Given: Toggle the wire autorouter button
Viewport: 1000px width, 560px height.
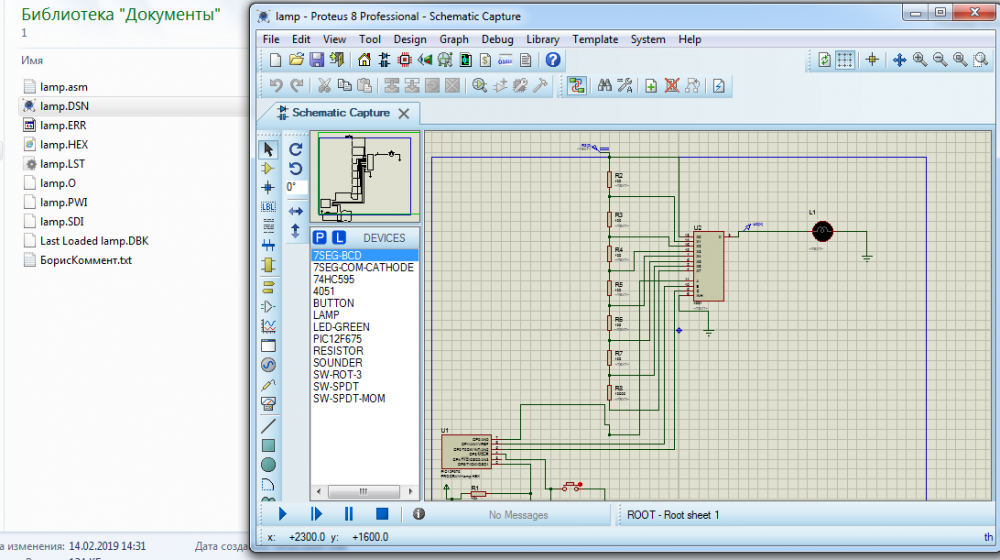Looking at the screenshot, I should tap(576, 86).
